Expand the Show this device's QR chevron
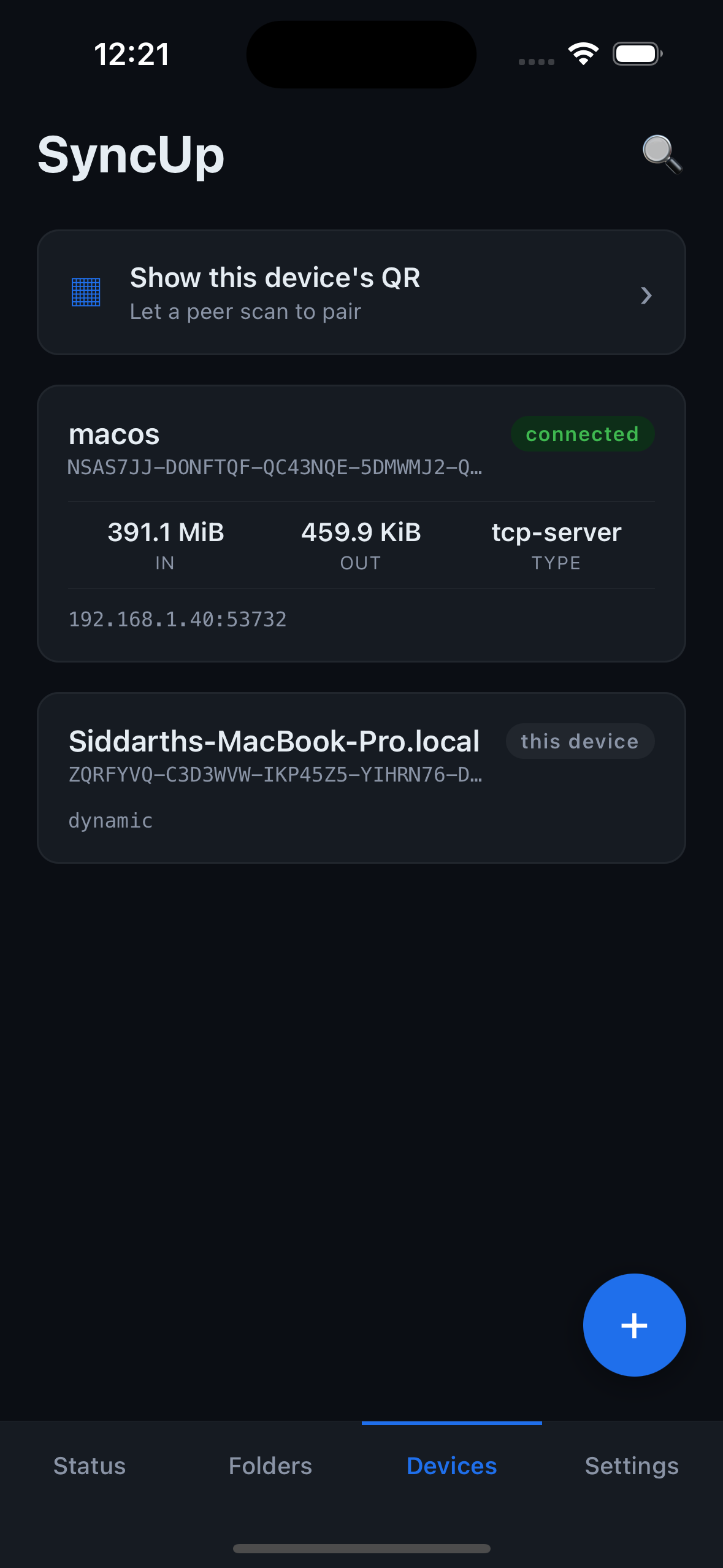The image size is (723, 1568). point(646,296)
